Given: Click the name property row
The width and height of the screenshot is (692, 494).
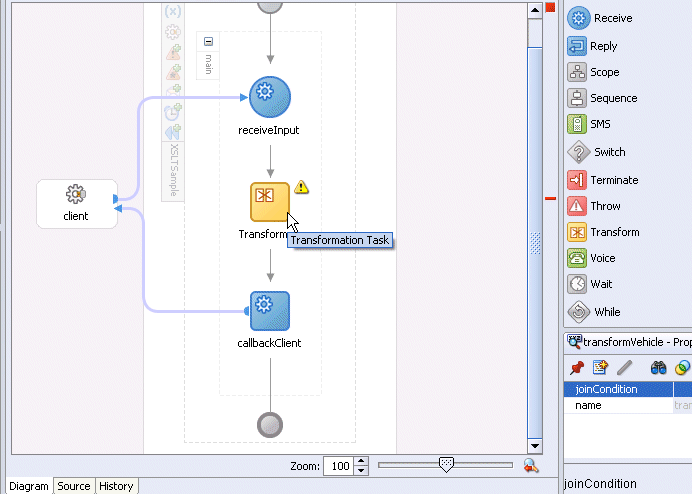Looking at the screenshot, I should [628, 405].
